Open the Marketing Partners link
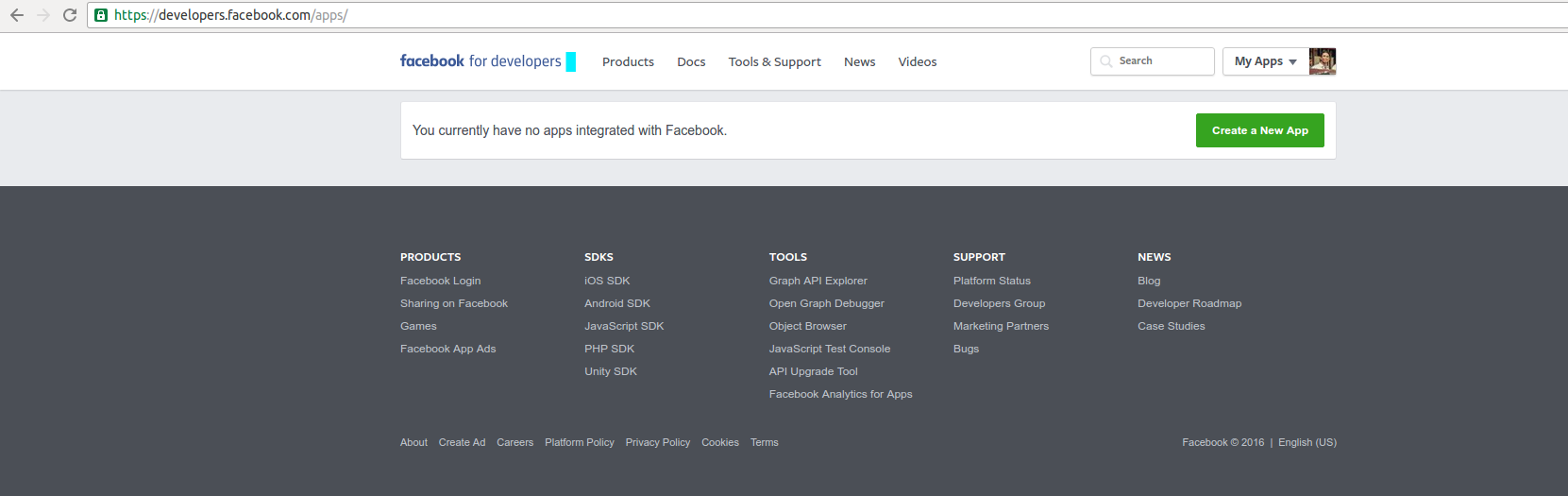The width and height of the screenshot is (1568, 496). [x=1001, y=326]
